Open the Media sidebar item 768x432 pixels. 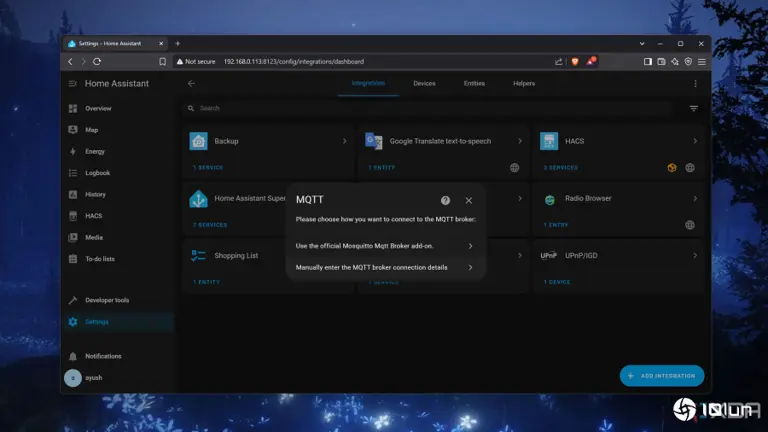pos(93,237)
